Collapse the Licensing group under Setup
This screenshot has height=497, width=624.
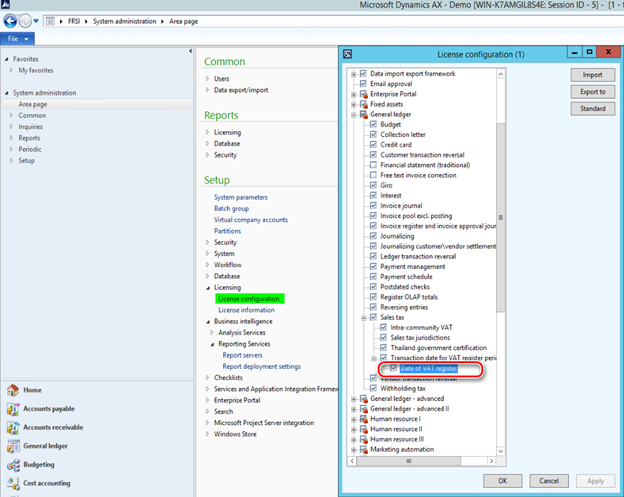tap(208, 287)
